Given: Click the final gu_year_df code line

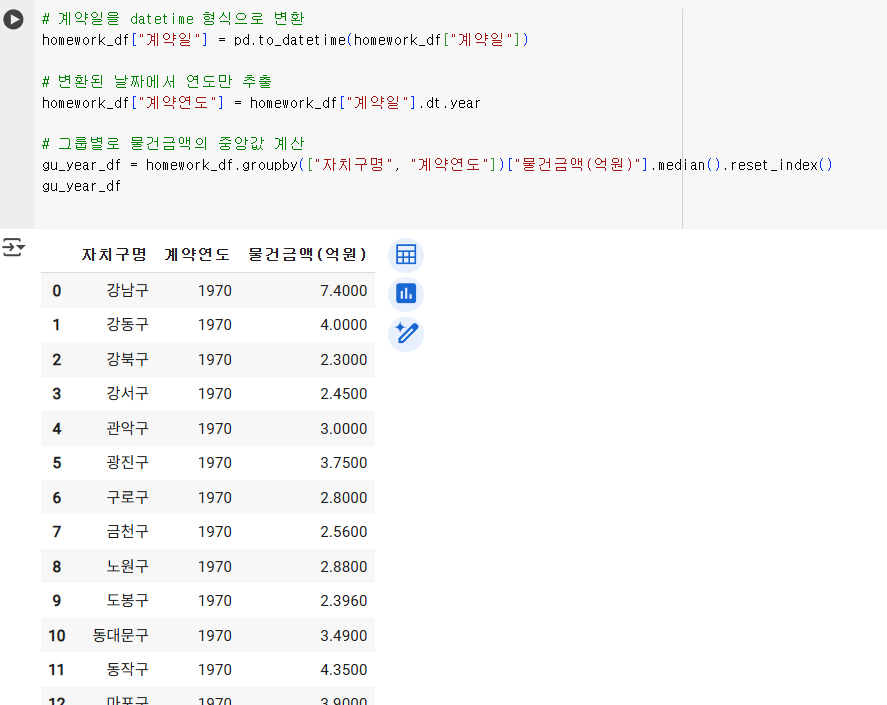Looking at the screenshot, I should (81, 186).
